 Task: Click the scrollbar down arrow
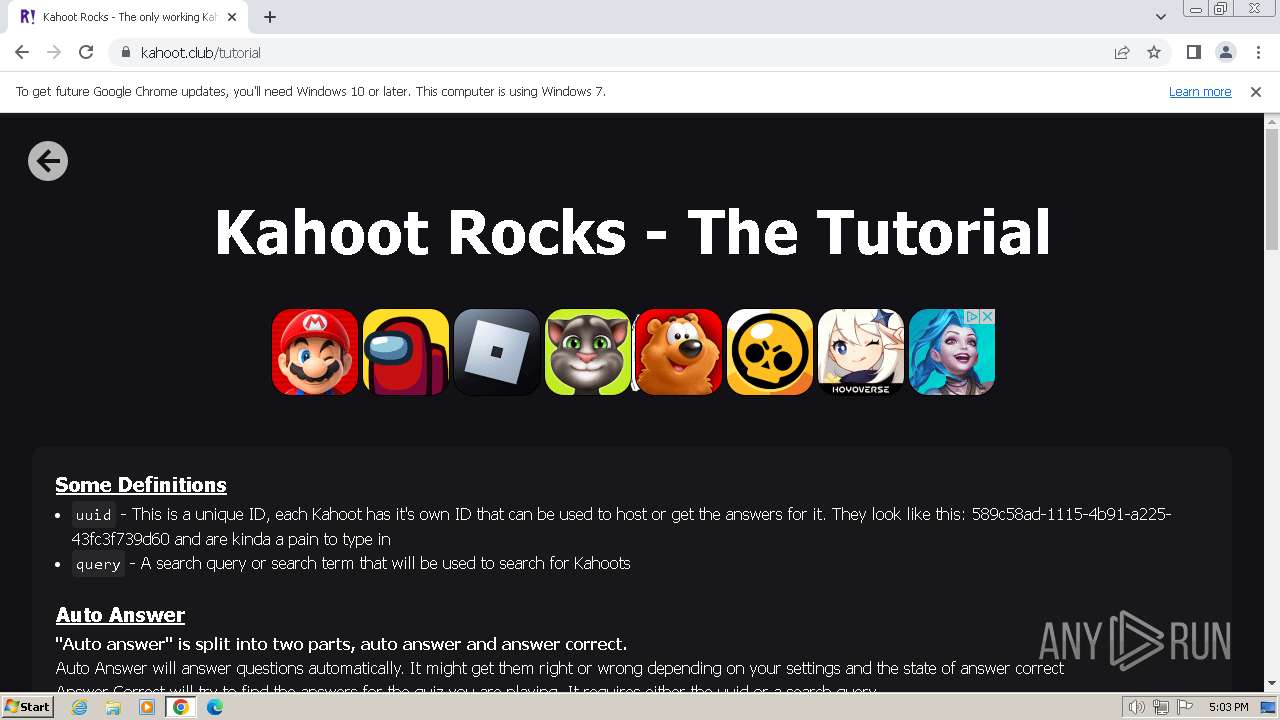pos(1272,684)
